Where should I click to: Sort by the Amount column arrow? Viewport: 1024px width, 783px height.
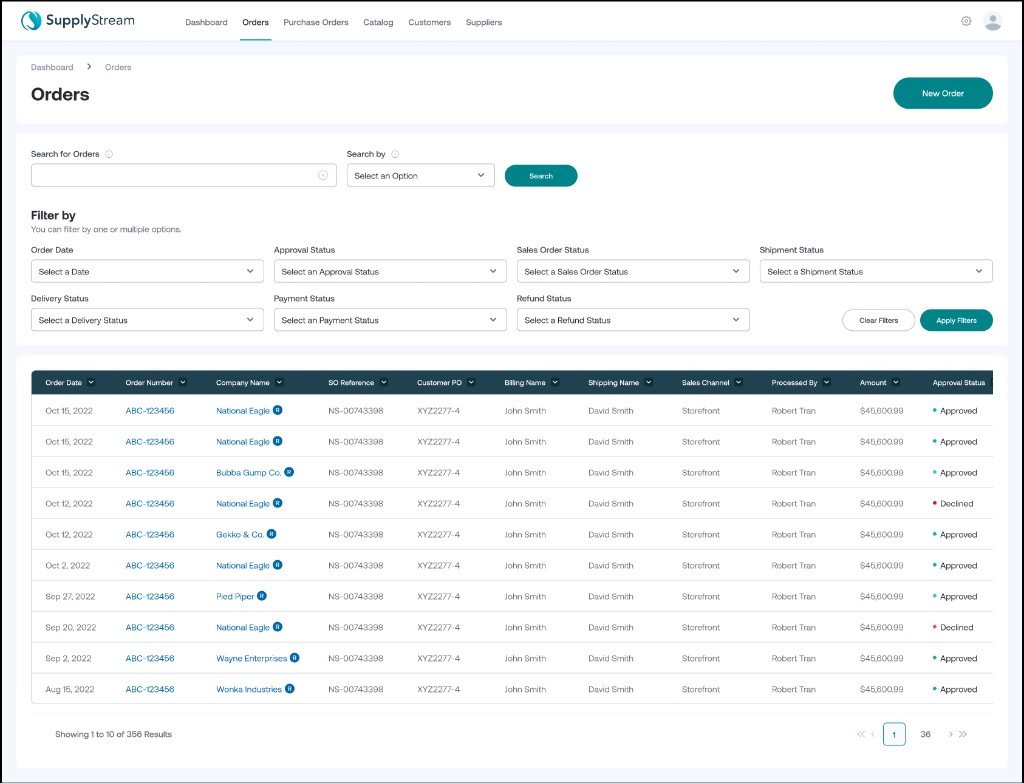896,382
